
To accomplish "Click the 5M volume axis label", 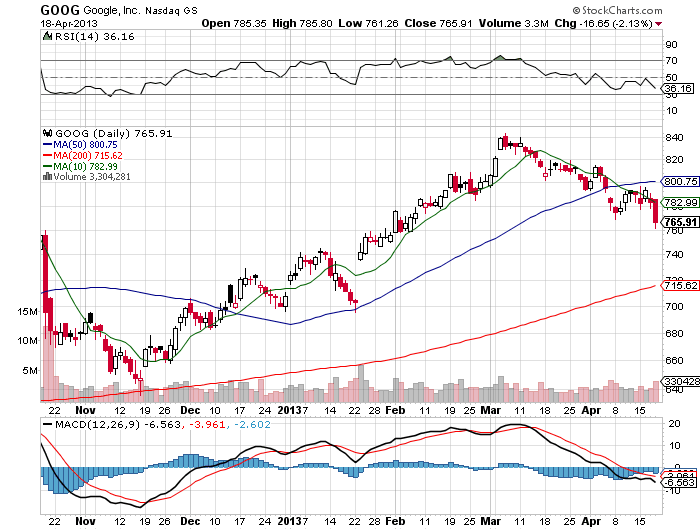I will click(x=30, y=371).
